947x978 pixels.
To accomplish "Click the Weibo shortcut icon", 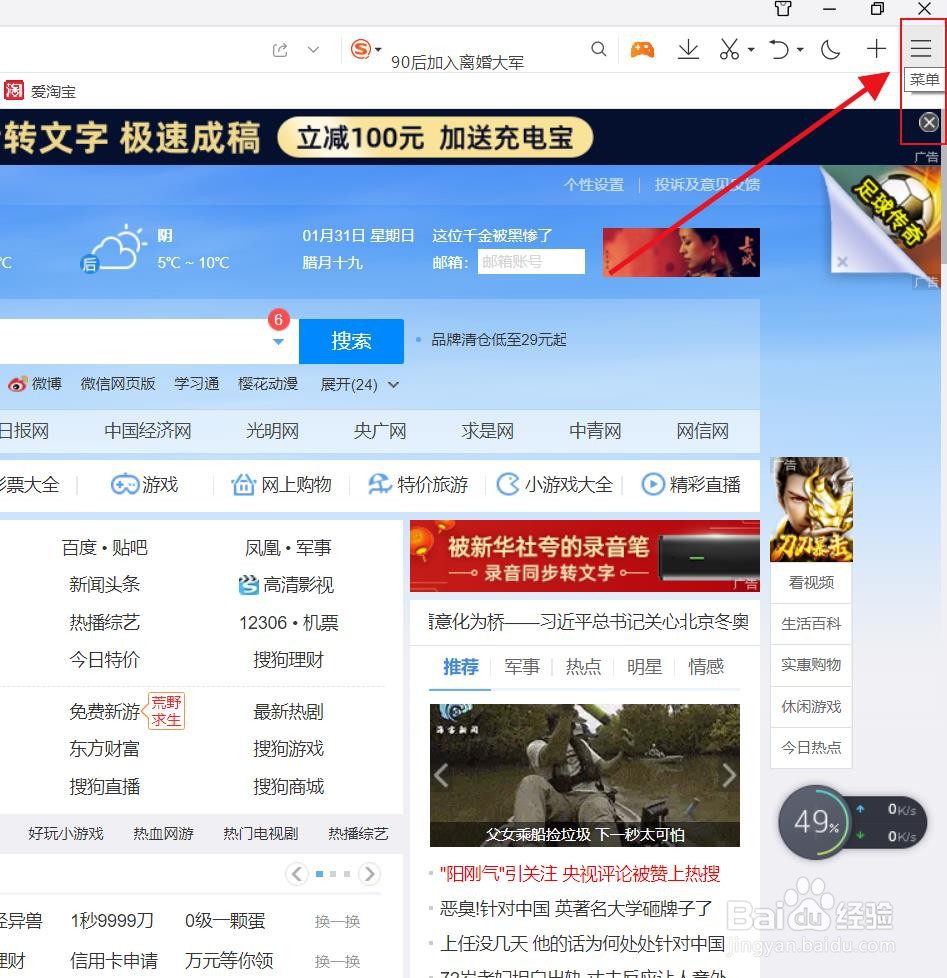I will point(18,383).
